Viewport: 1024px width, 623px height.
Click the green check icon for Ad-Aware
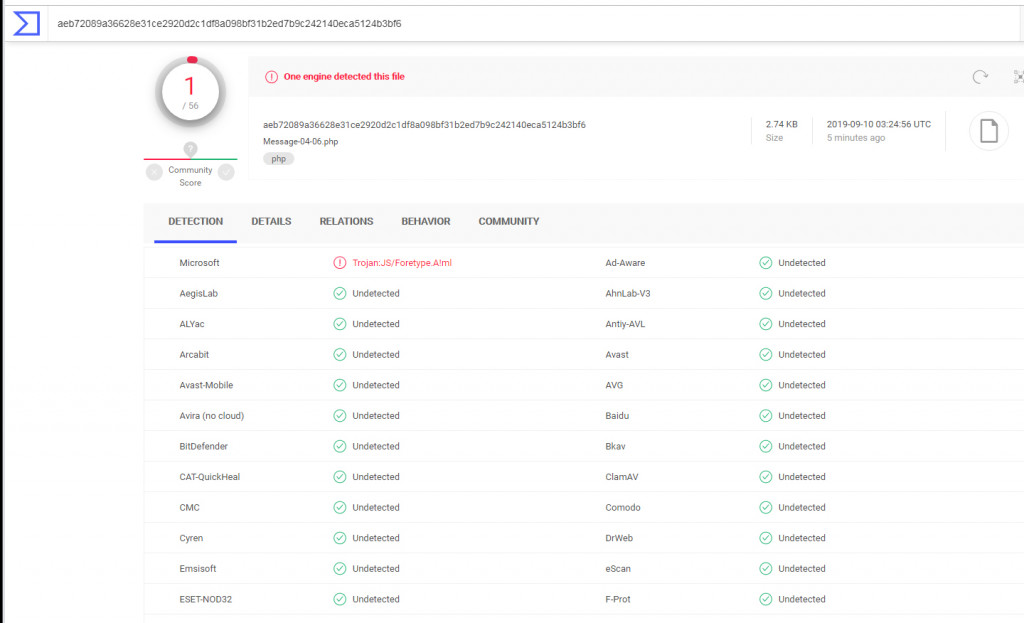(x=765, y=263)
